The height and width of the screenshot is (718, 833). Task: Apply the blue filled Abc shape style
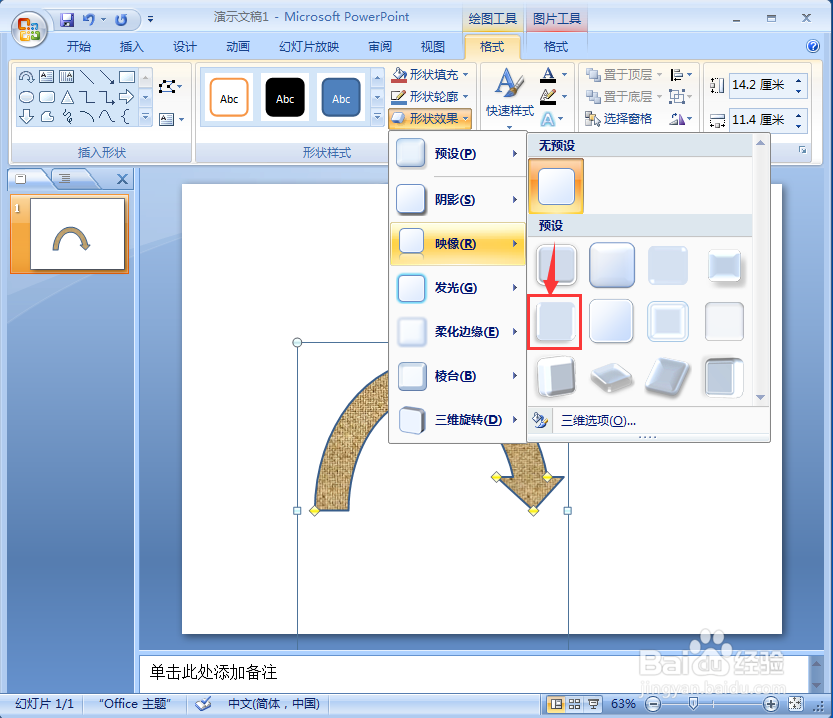coord(341,98)
